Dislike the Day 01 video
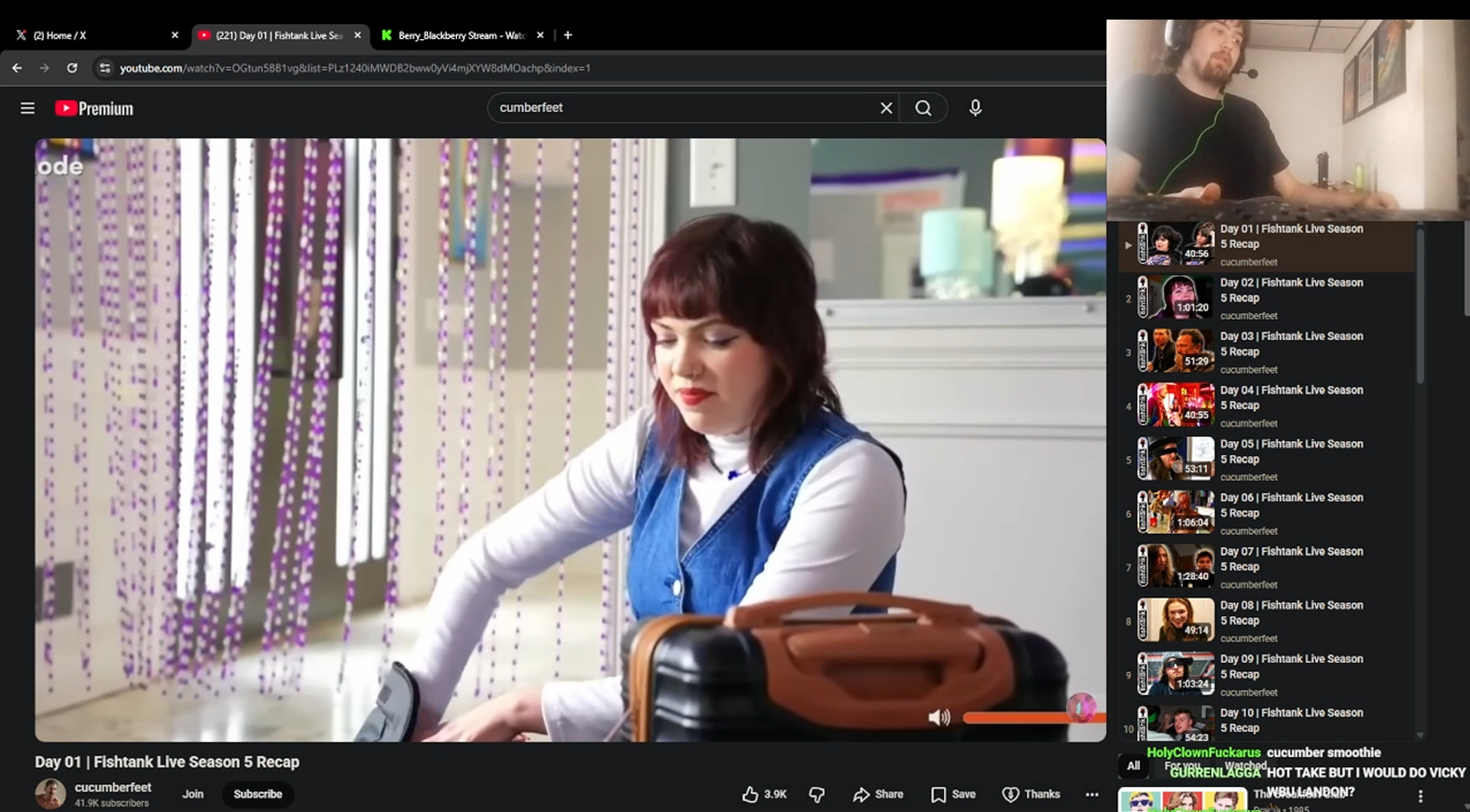Image resolution: width=1470 pixels, height=812 pixels. [817, 794]
